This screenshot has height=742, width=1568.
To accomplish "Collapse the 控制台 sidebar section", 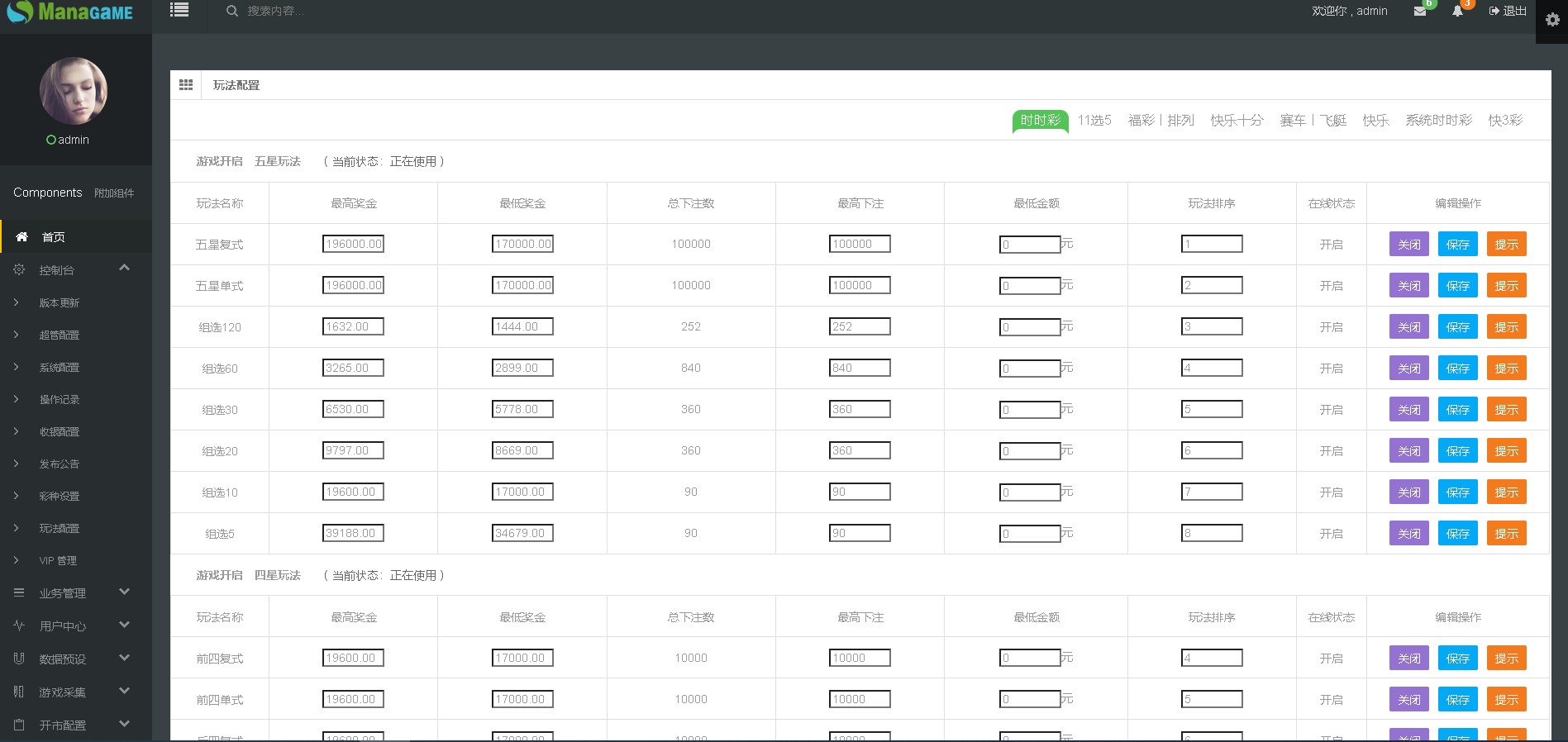I will [x=124, y=268].
